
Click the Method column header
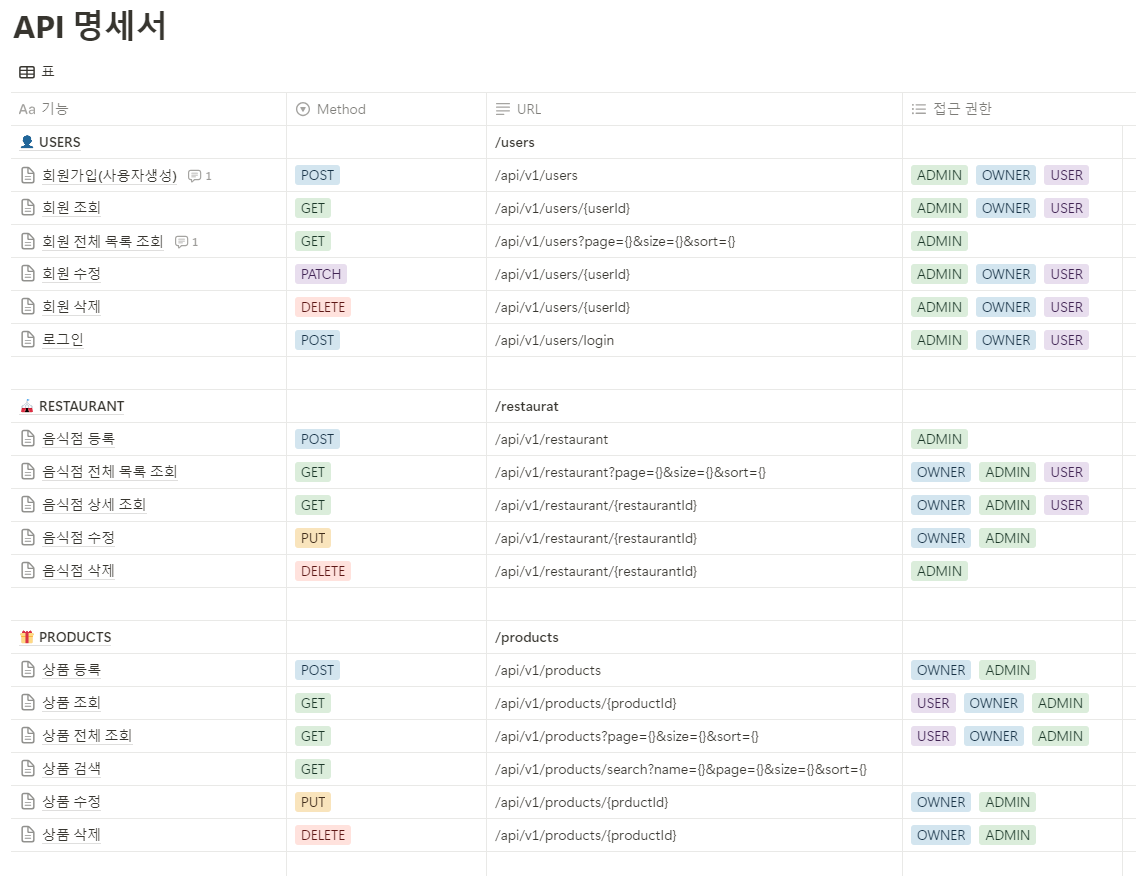(386, 109)
